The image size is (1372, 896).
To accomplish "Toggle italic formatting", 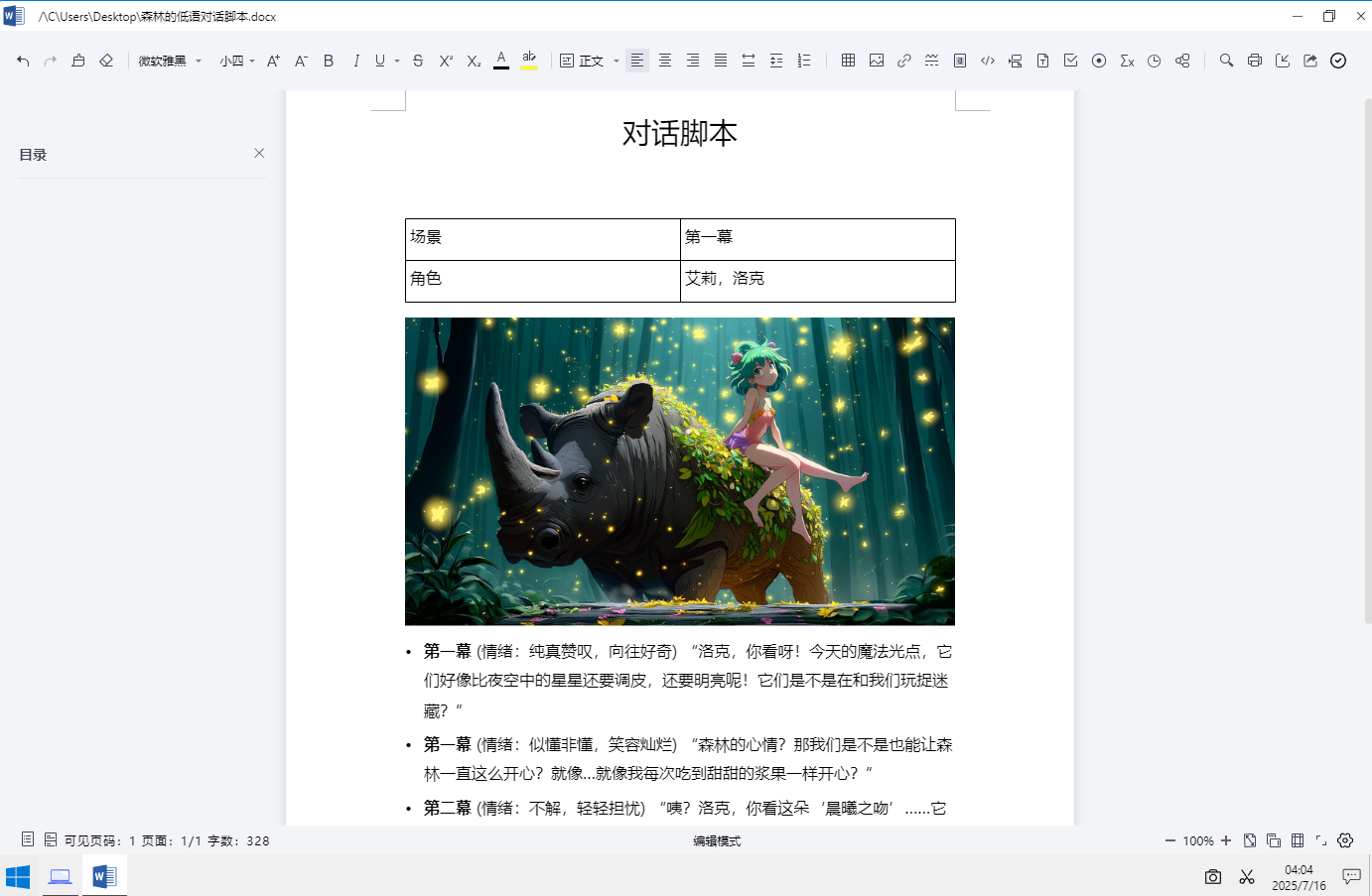I will pyautogui.click(x=356, y=61).
